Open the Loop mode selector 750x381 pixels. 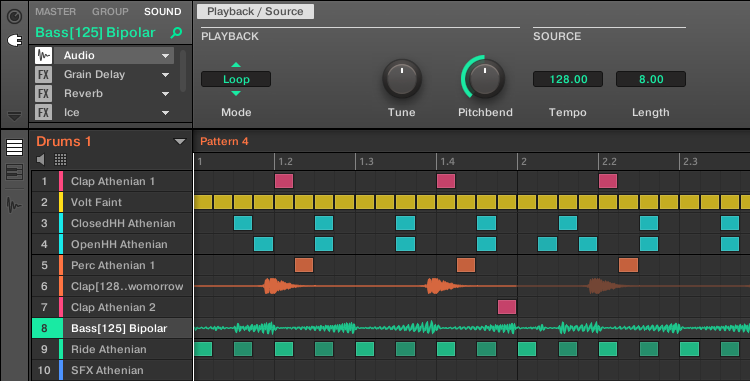click(236, 79)
